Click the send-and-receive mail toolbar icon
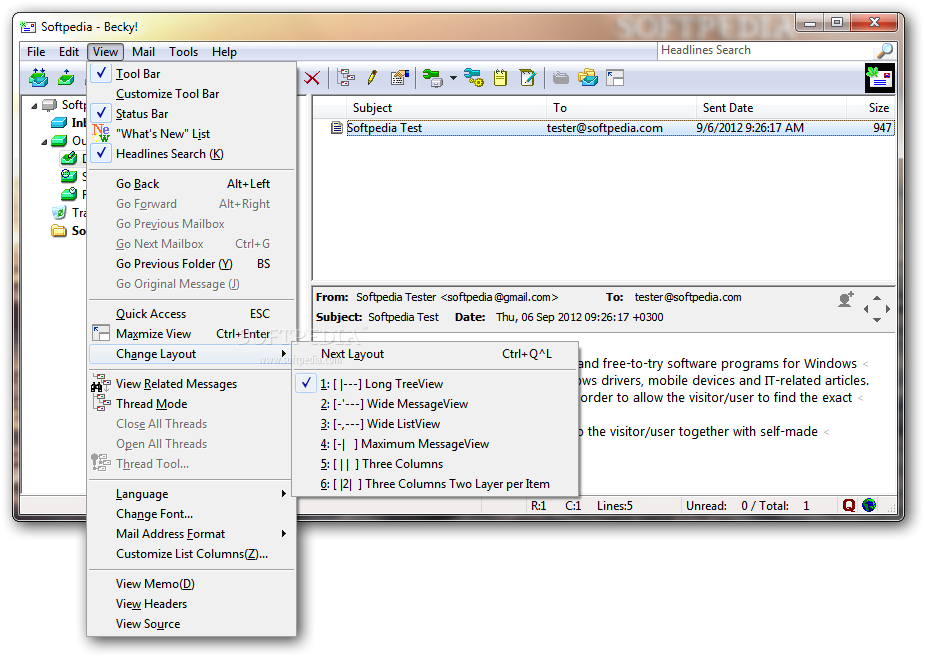This screenshot has height=657, width=925. point(38,77)
